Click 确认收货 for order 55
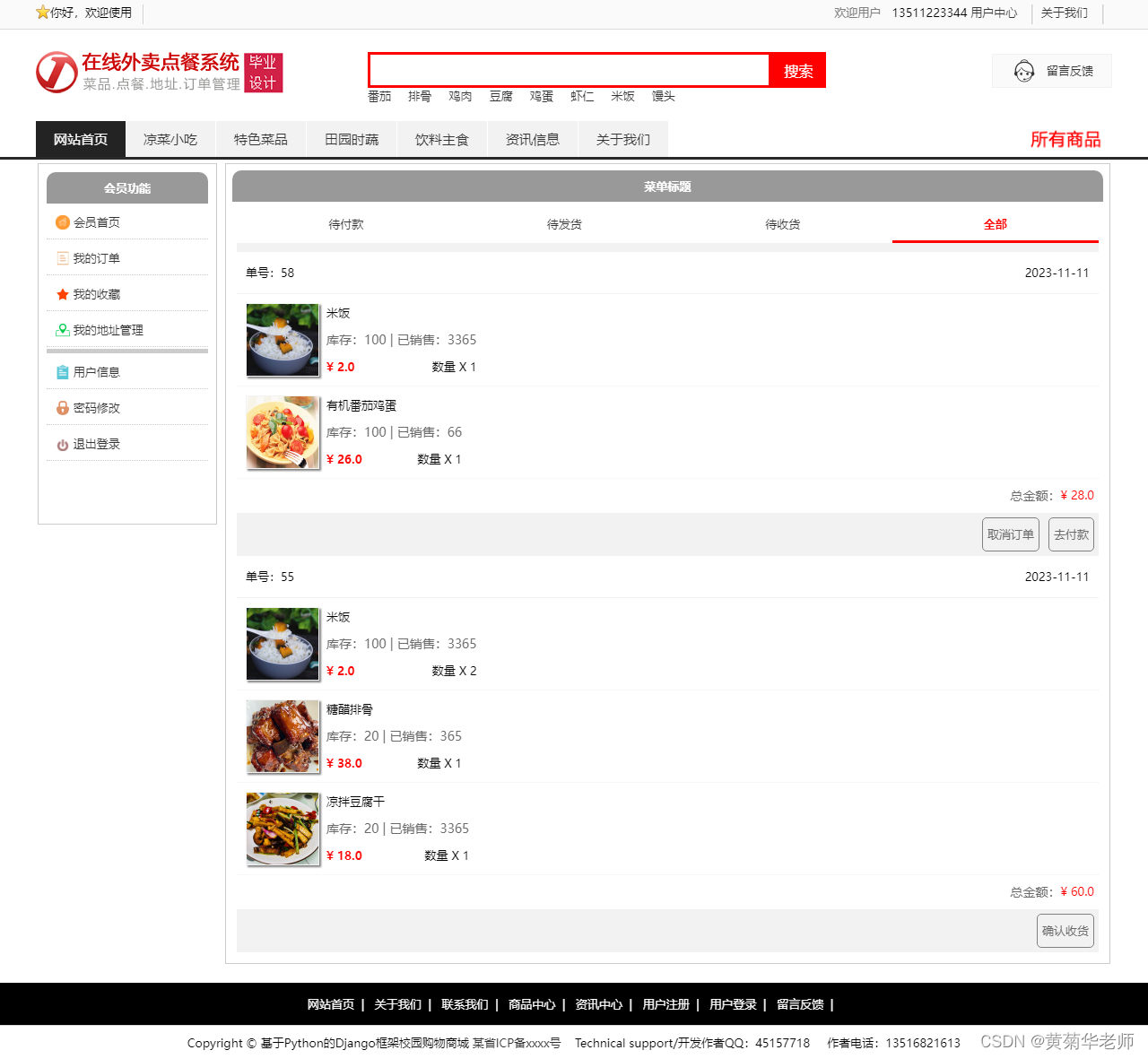The width and height of the screenshot is (1148, 1059). [1065, 931]
